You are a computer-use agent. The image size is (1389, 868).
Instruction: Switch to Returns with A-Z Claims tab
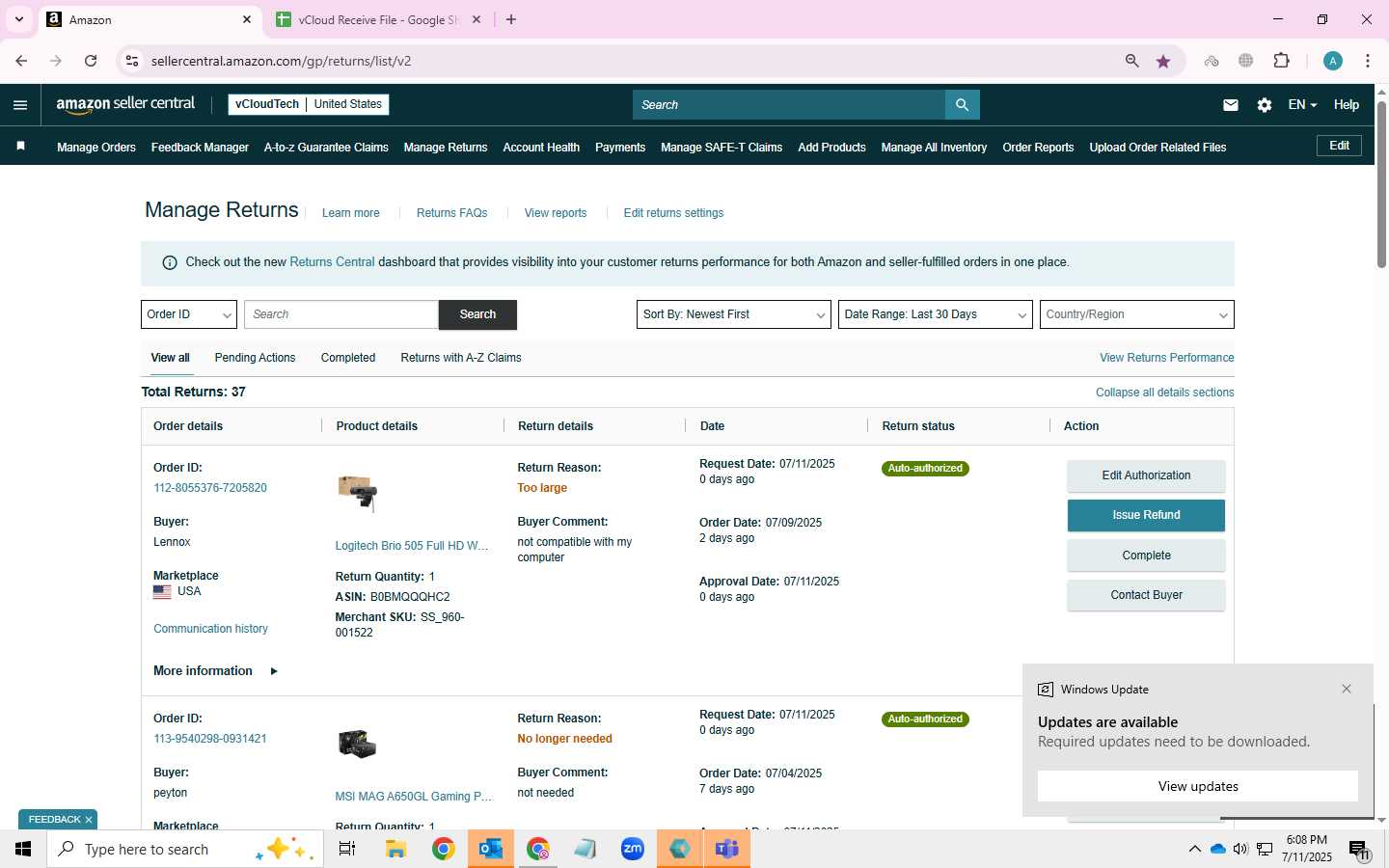(461, 358)
